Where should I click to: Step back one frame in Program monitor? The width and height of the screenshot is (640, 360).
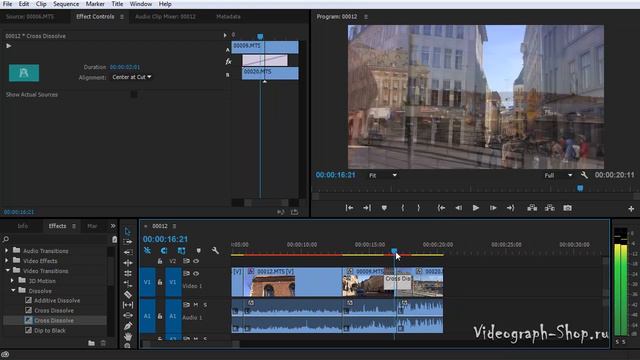tap(459, 208)
